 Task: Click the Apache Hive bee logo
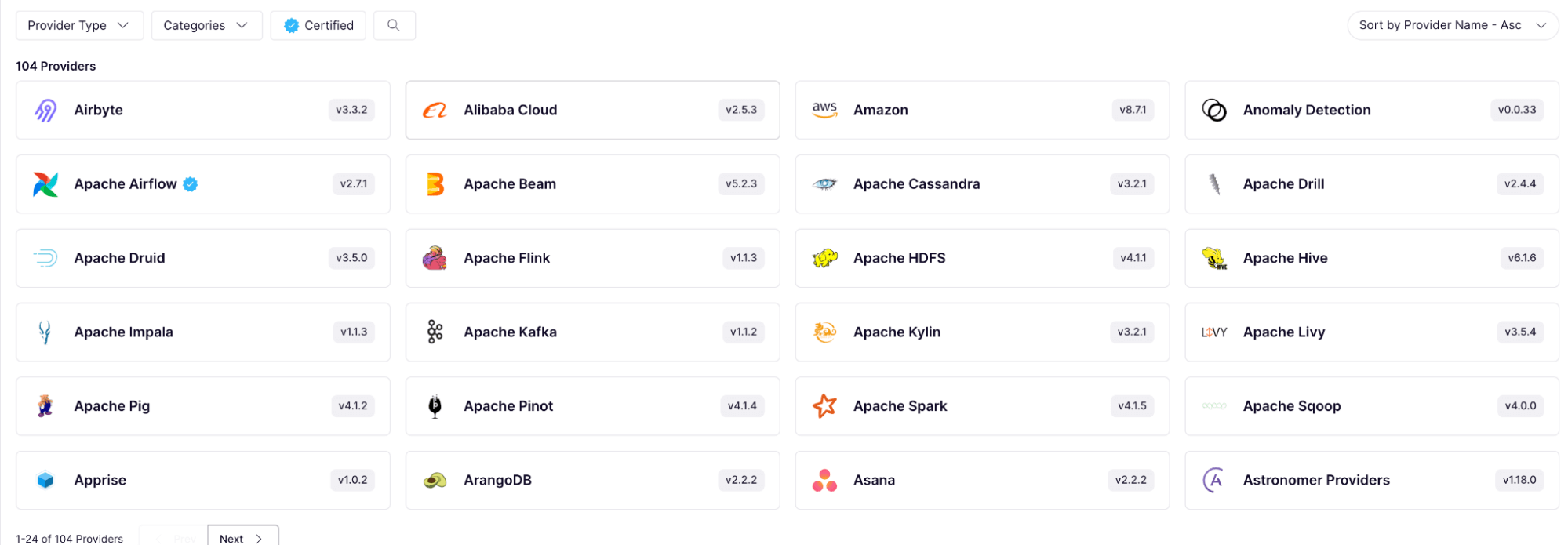pos(1214,258)
